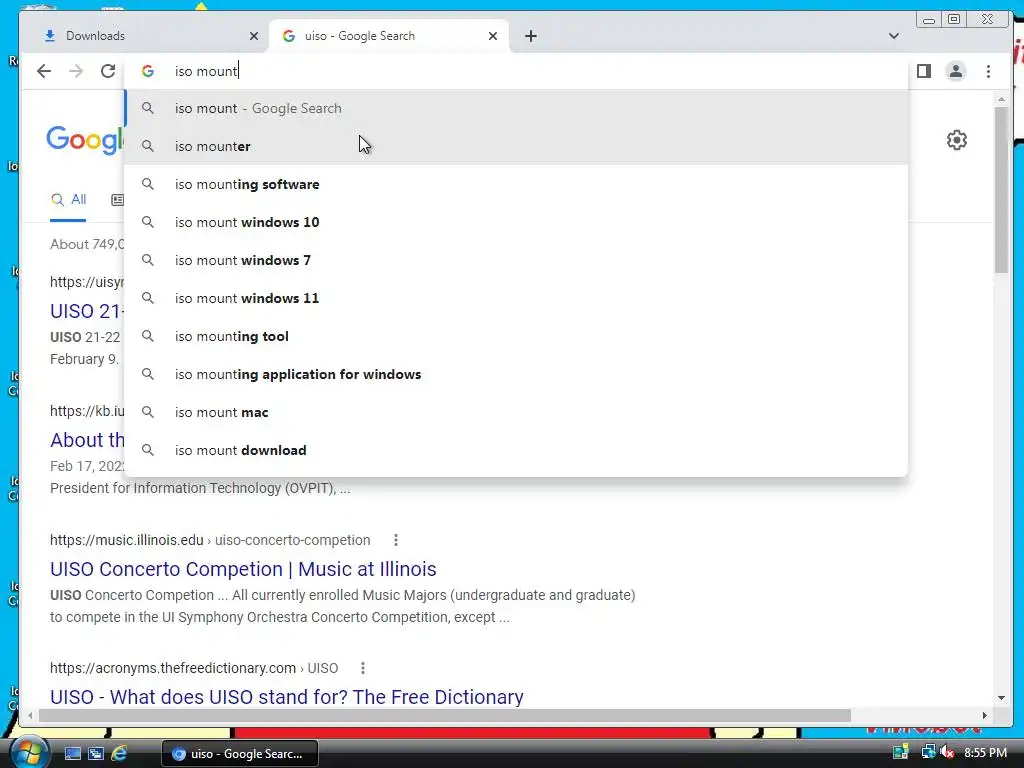Reload the current page

click(x=108, y=71)
